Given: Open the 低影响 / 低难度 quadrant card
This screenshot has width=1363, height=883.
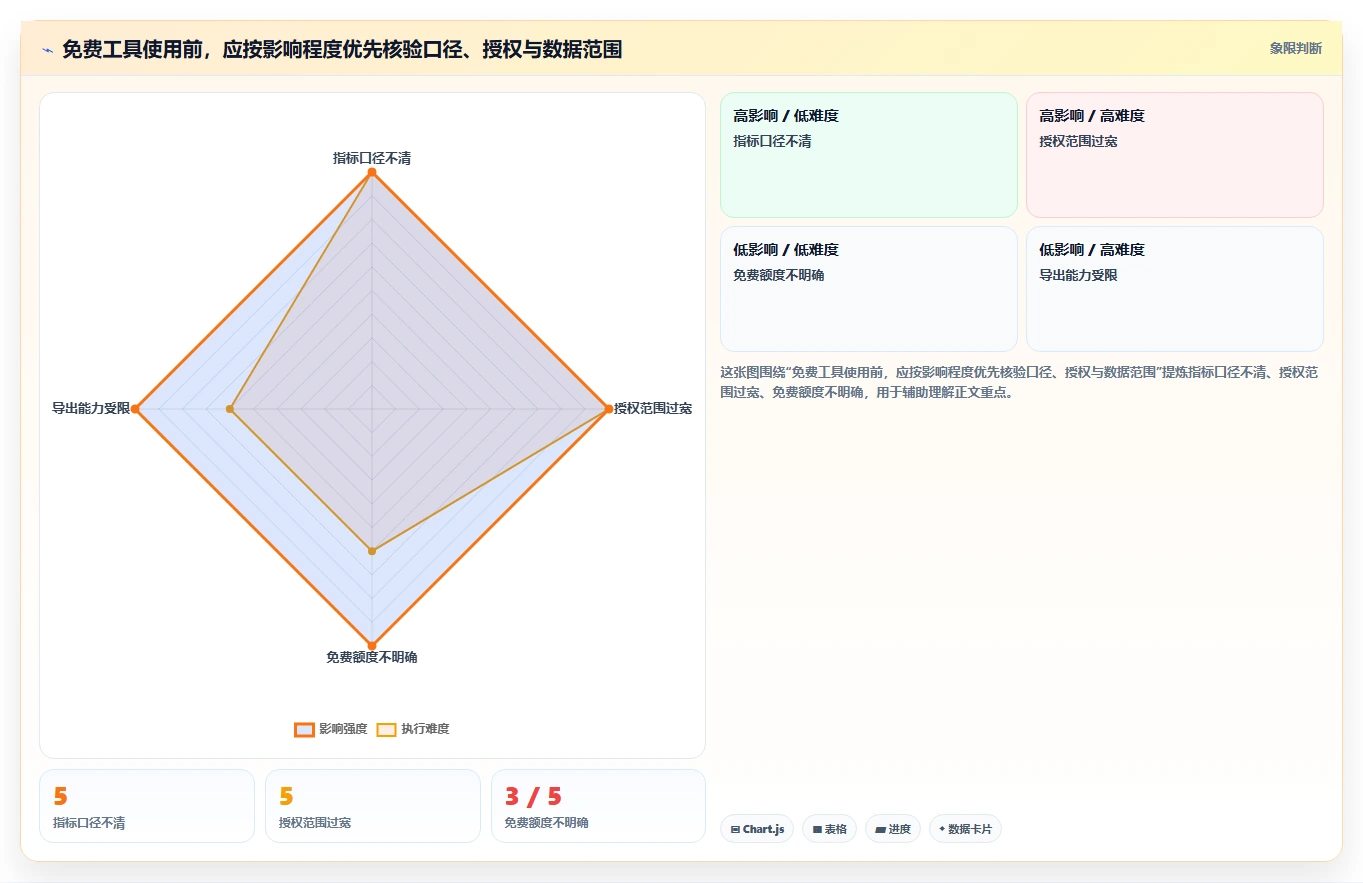Looking at the screenshot, I should pyautogui.click(x=869, y=289).
